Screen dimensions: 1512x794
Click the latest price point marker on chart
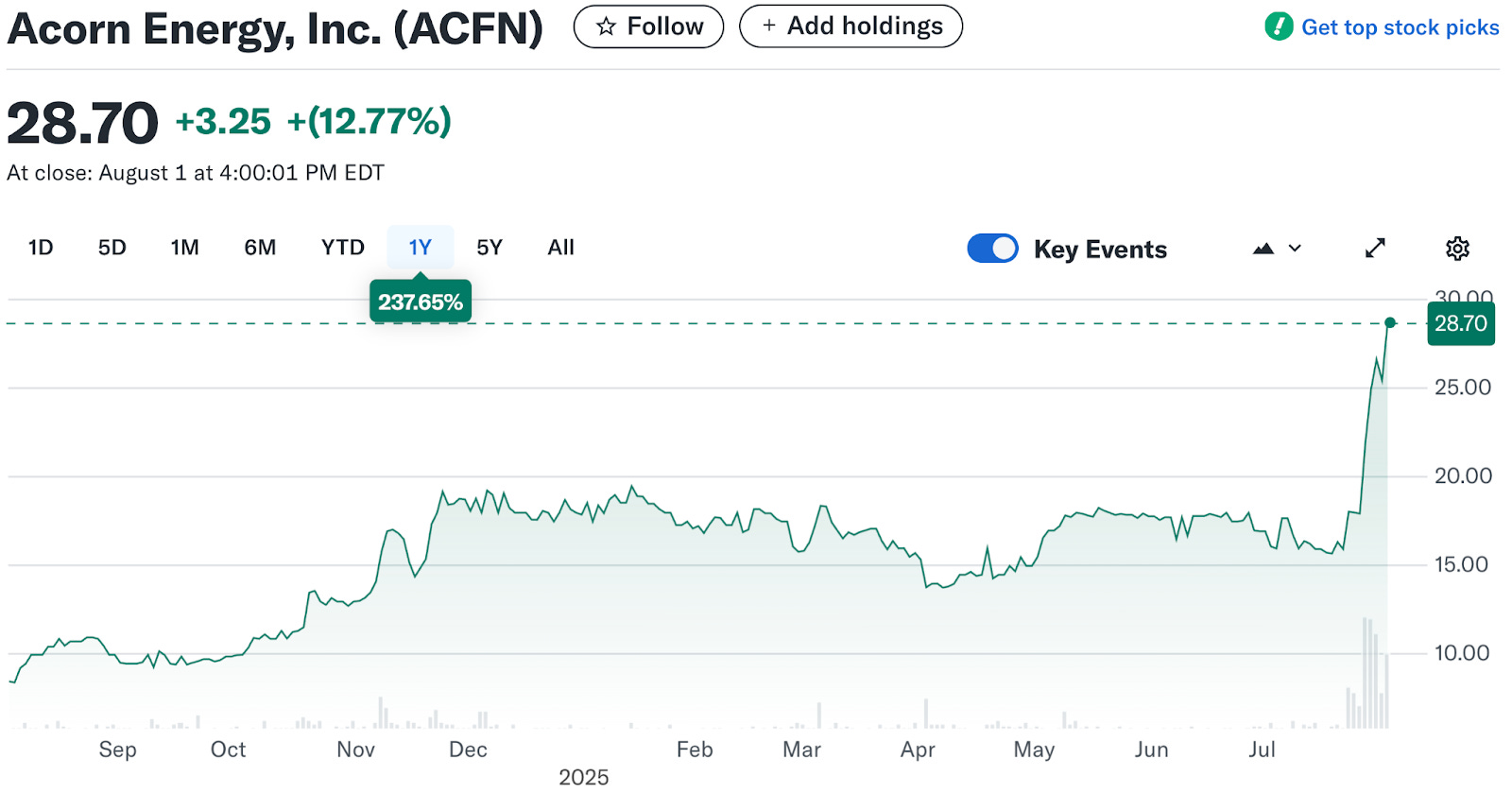[1390, 323]
